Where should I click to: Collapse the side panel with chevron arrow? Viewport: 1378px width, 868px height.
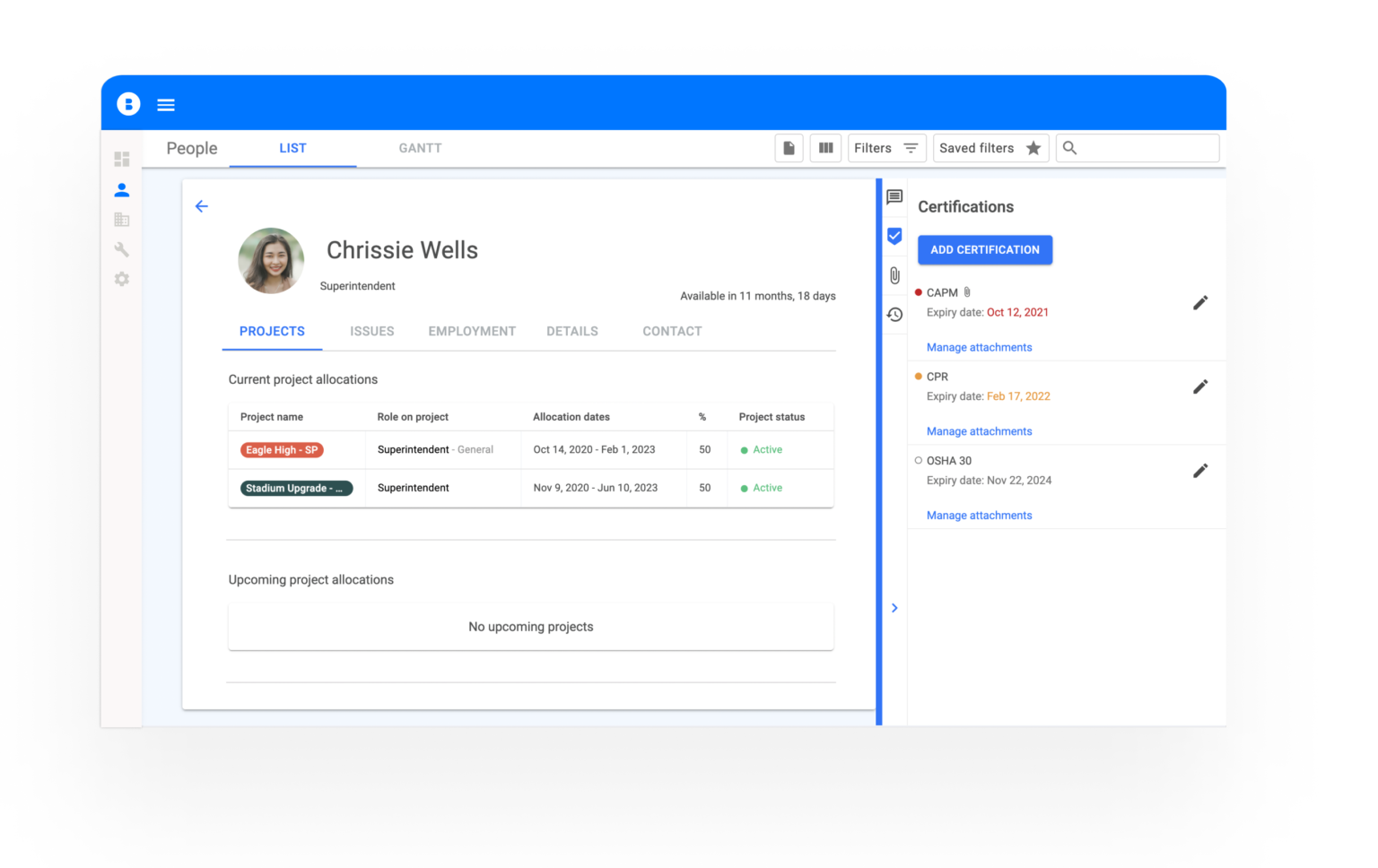click(894, 608)
